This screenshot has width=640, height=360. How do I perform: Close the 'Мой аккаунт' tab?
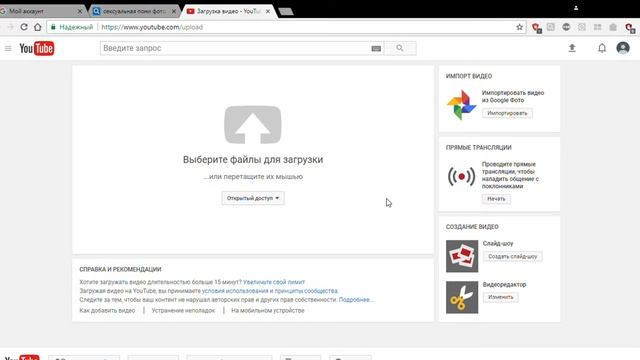tap(80, 11)
